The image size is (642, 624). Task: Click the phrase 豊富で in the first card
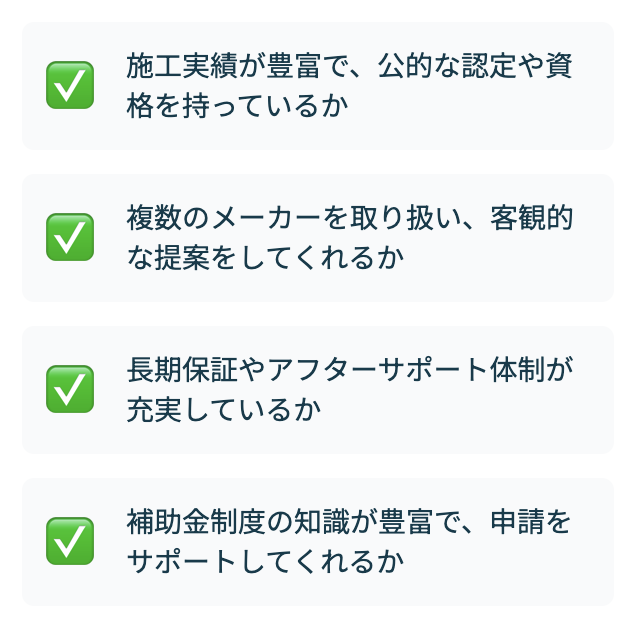(307, 66)
